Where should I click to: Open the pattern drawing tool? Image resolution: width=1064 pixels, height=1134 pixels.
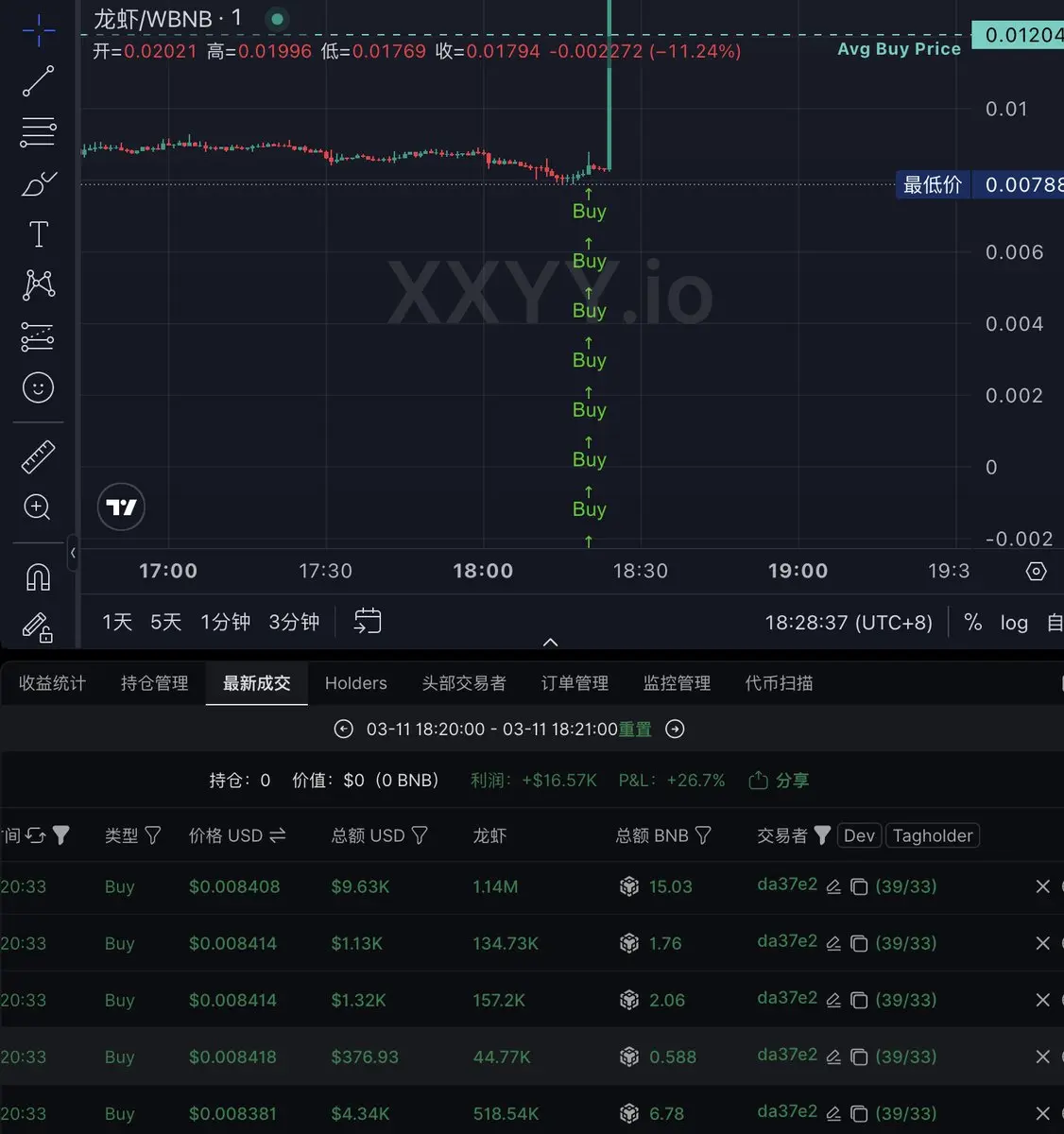click(39, 285)
